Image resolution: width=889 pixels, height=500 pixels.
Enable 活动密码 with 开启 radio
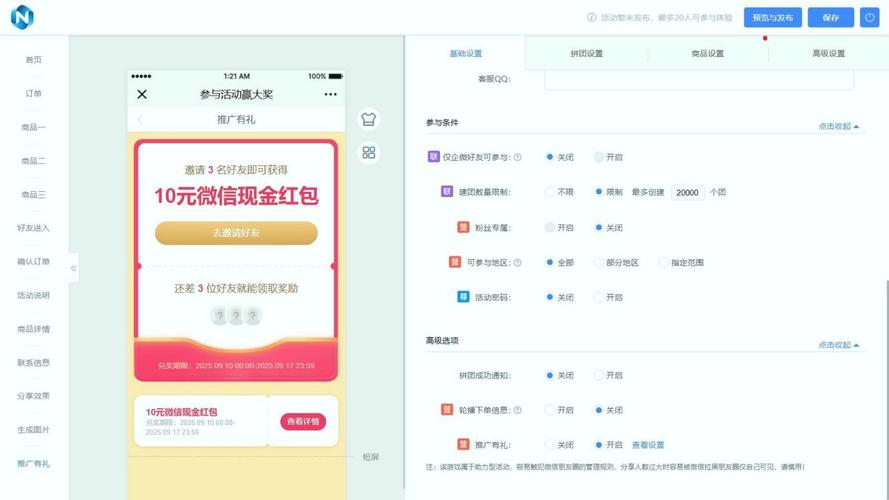pos(598,297)
